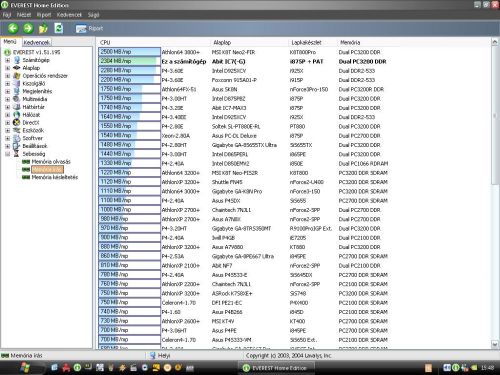Activate EVEREST Home Edition taskbar button

[276, 368]
